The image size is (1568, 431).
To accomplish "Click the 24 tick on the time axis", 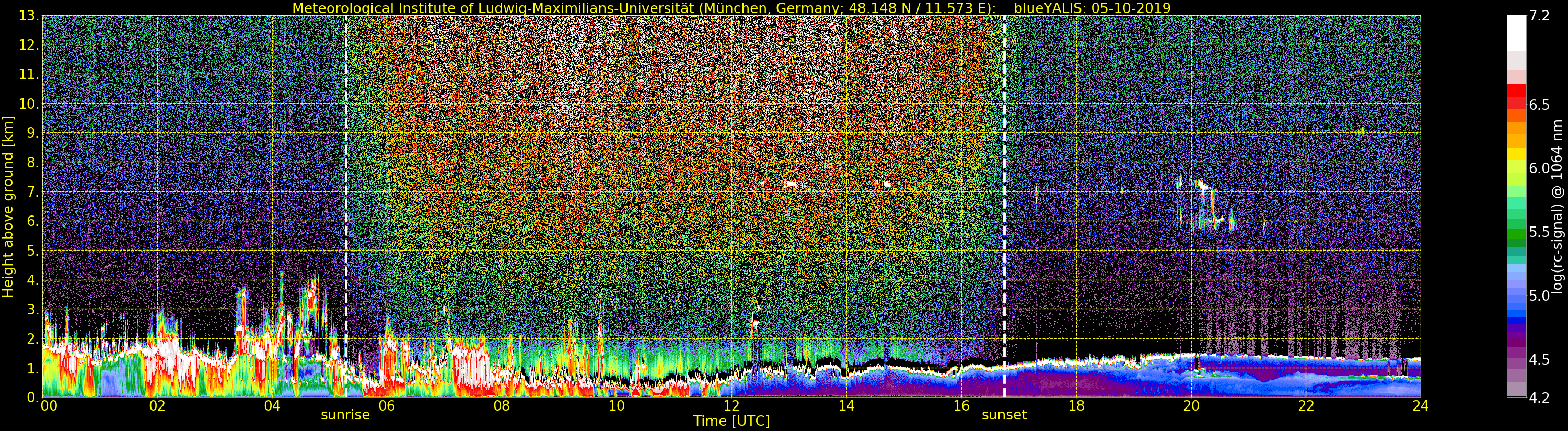I will click(x=1420, y=406).
